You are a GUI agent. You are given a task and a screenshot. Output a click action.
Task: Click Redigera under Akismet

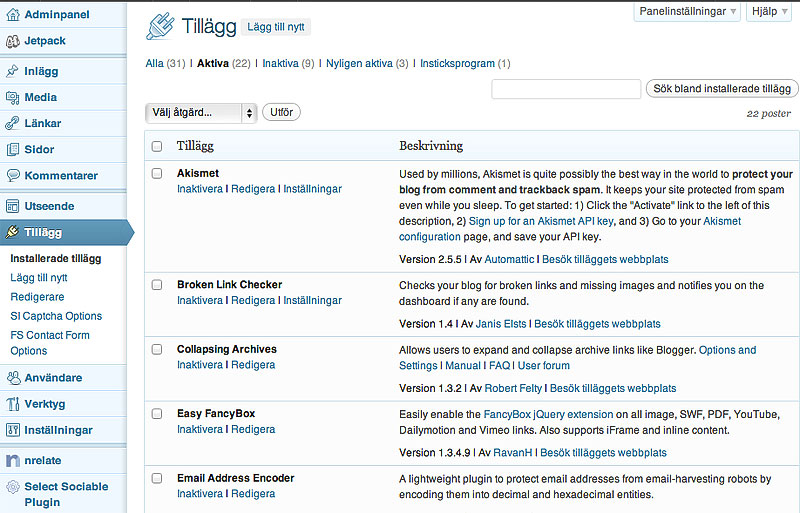point(253,189)
